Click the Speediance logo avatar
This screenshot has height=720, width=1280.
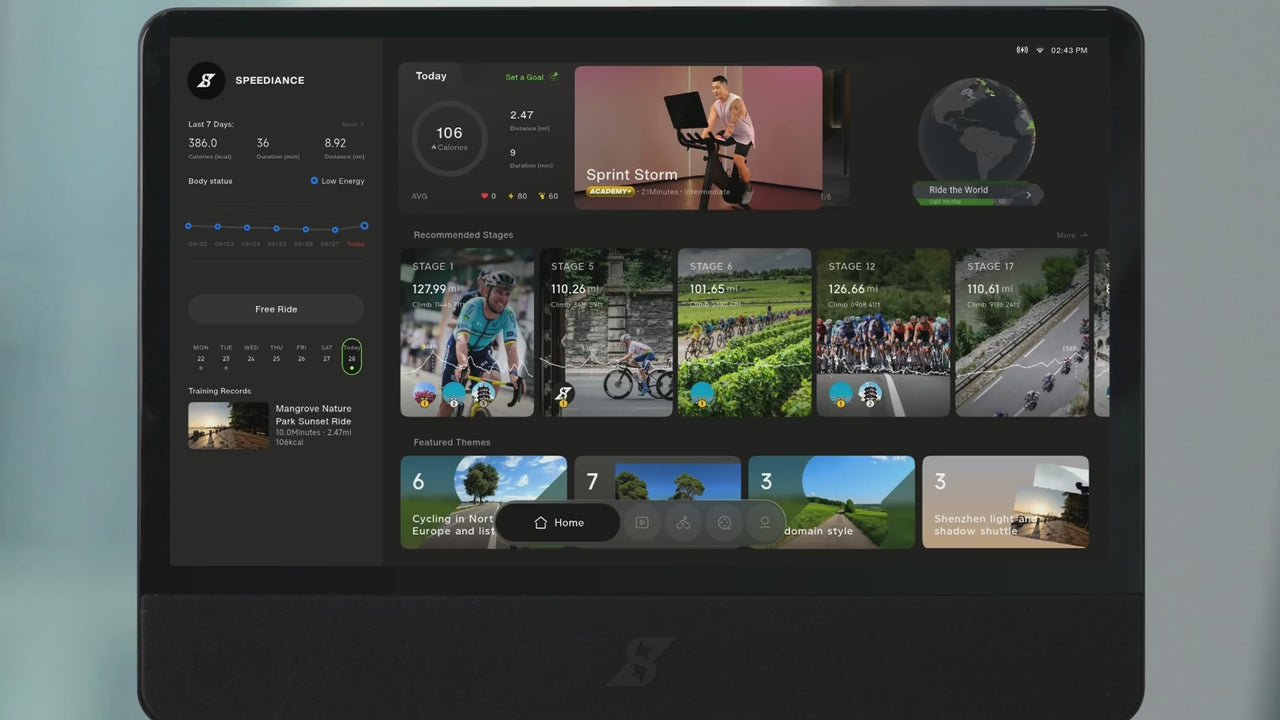coord(206,81)
